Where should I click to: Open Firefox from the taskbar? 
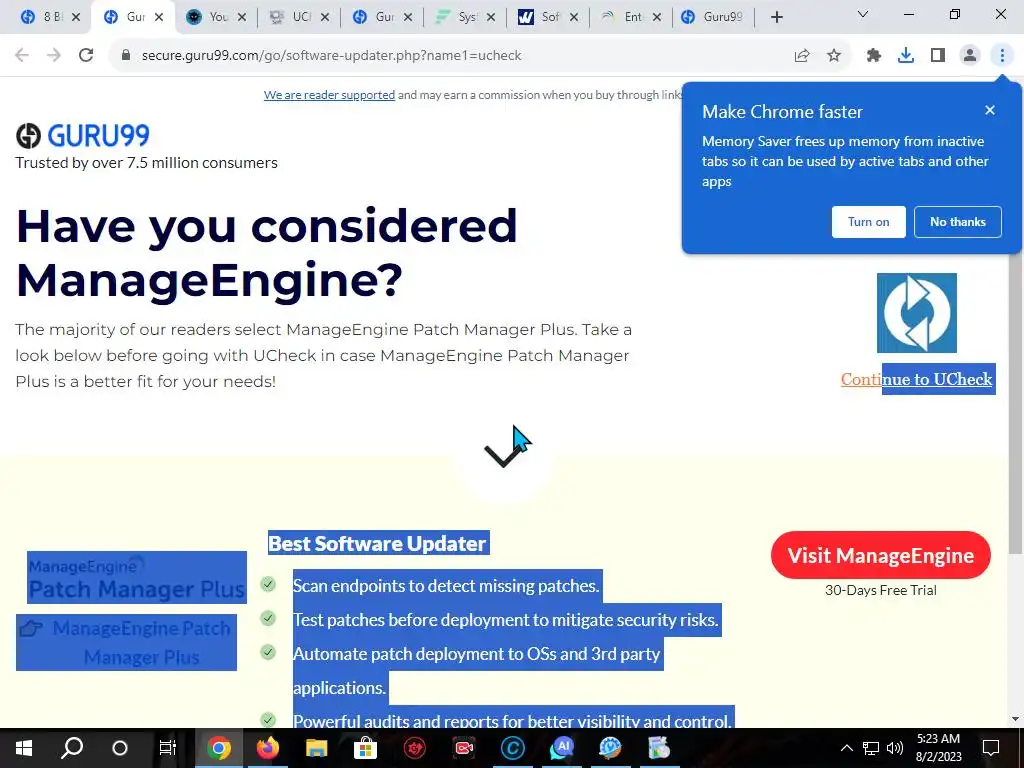click(x=267, y=748)
